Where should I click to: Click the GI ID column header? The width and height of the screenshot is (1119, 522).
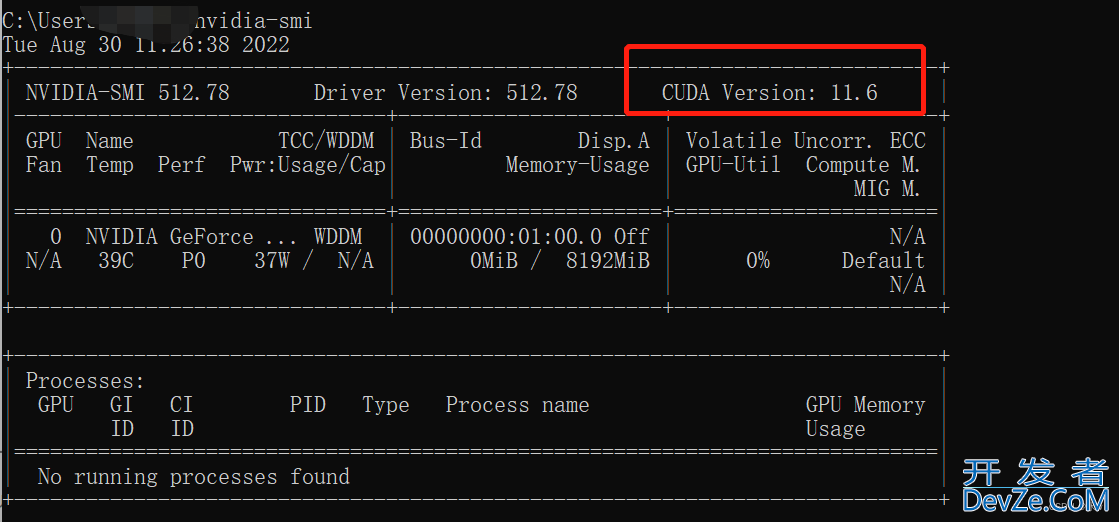tap(121, 417)
